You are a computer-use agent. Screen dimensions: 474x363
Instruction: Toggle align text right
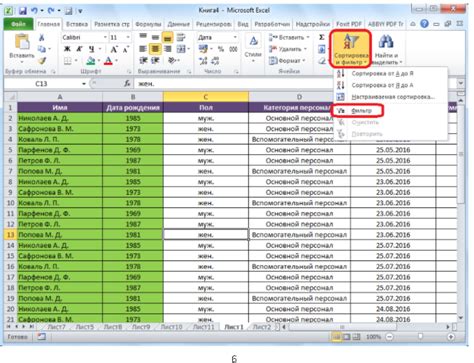point(168,49)
